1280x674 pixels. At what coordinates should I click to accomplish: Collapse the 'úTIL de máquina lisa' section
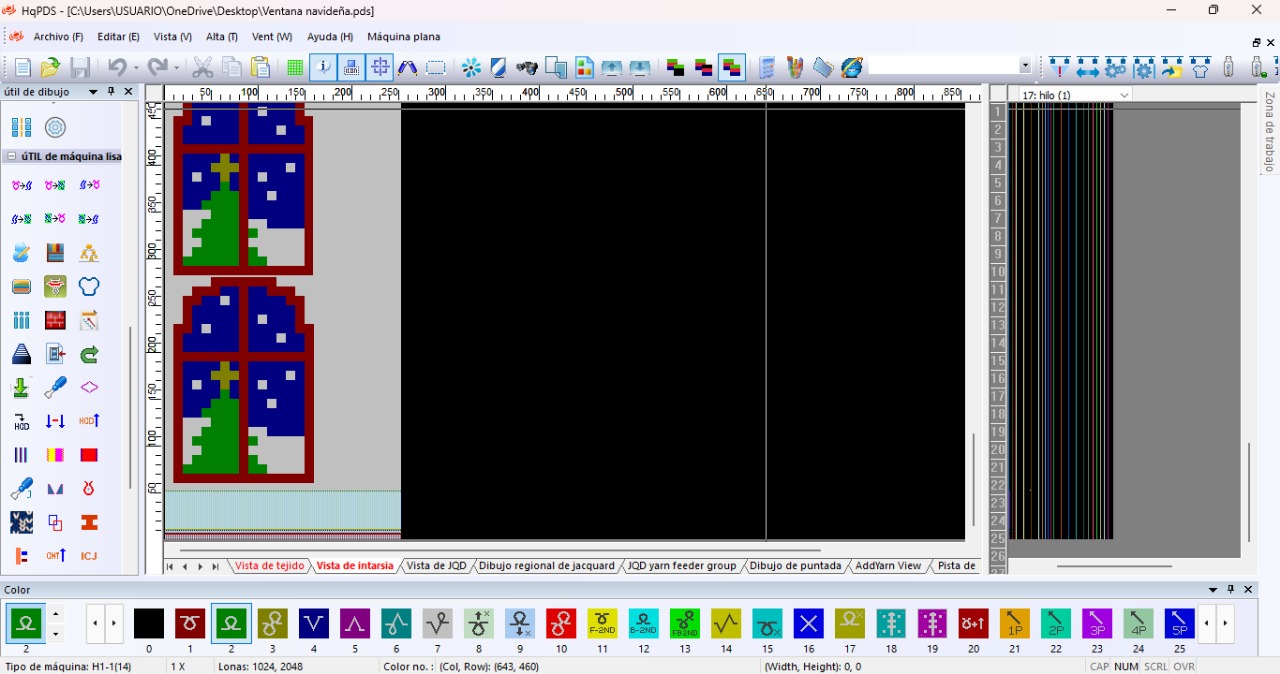click(12, 157)
